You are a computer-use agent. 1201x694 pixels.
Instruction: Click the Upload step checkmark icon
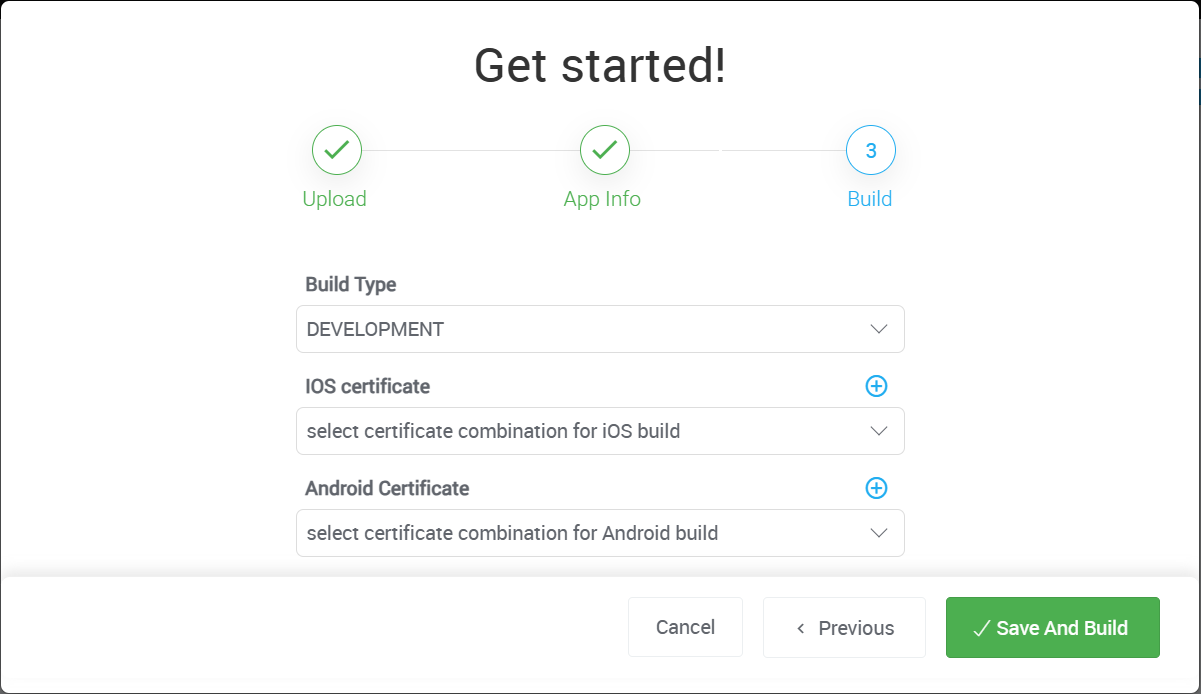pyautogui.click(x=336, y=149)
